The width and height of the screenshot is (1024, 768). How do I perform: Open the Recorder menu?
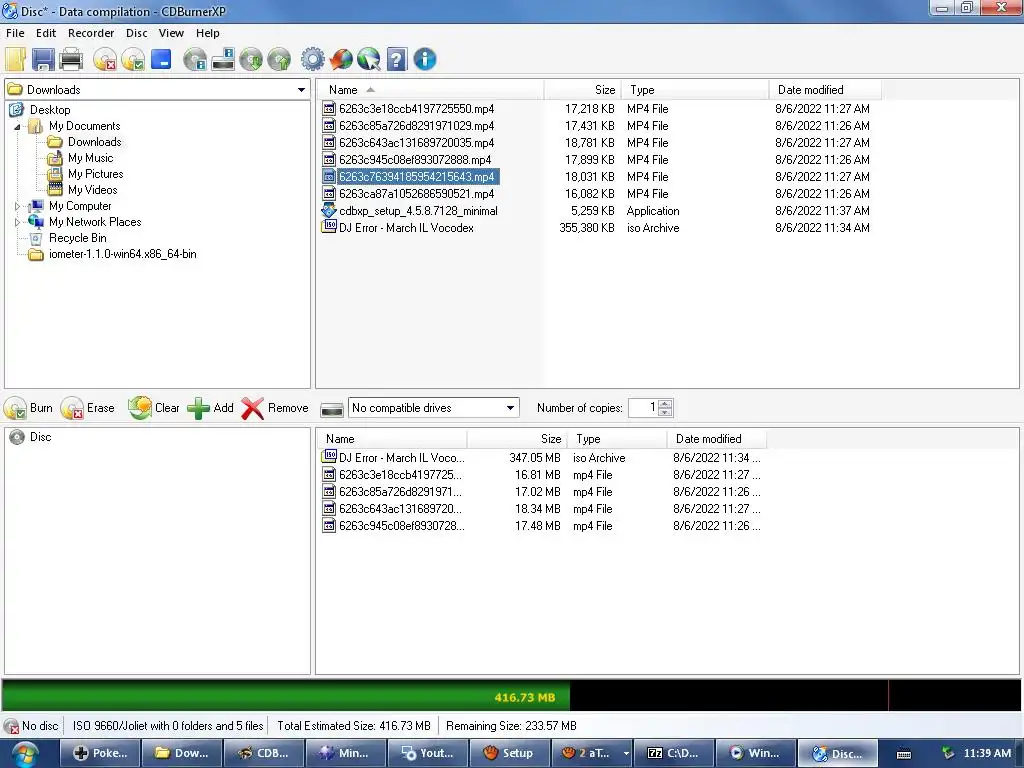(x=91, y=33)
